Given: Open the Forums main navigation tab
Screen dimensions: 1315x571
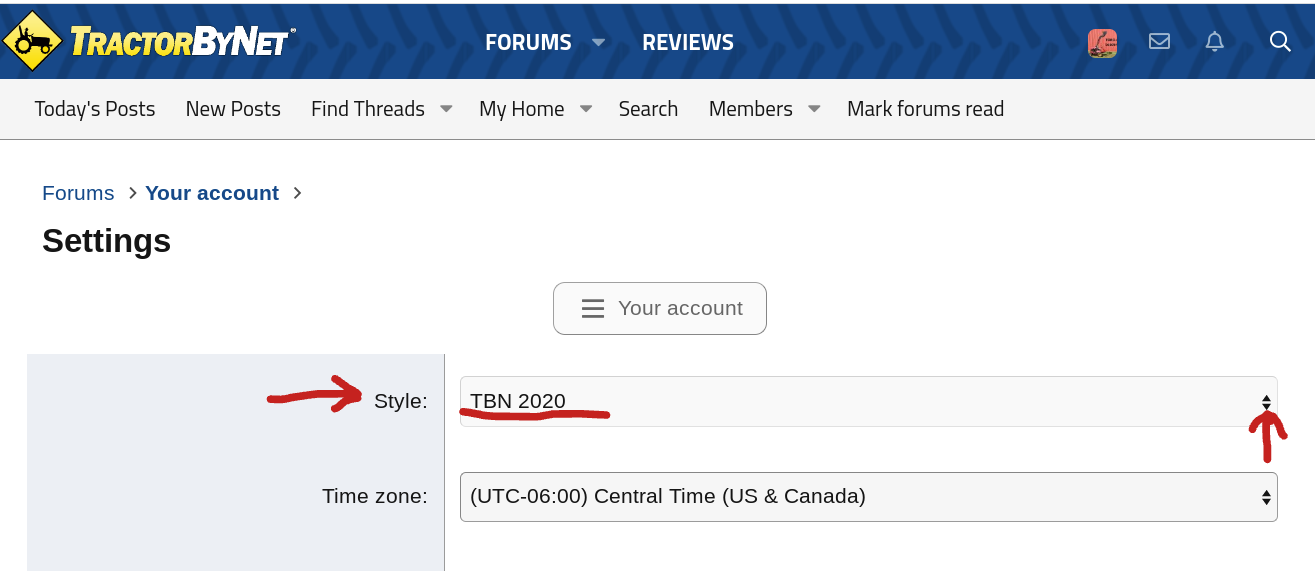Looking at the screenshot, I should [528, 42].
